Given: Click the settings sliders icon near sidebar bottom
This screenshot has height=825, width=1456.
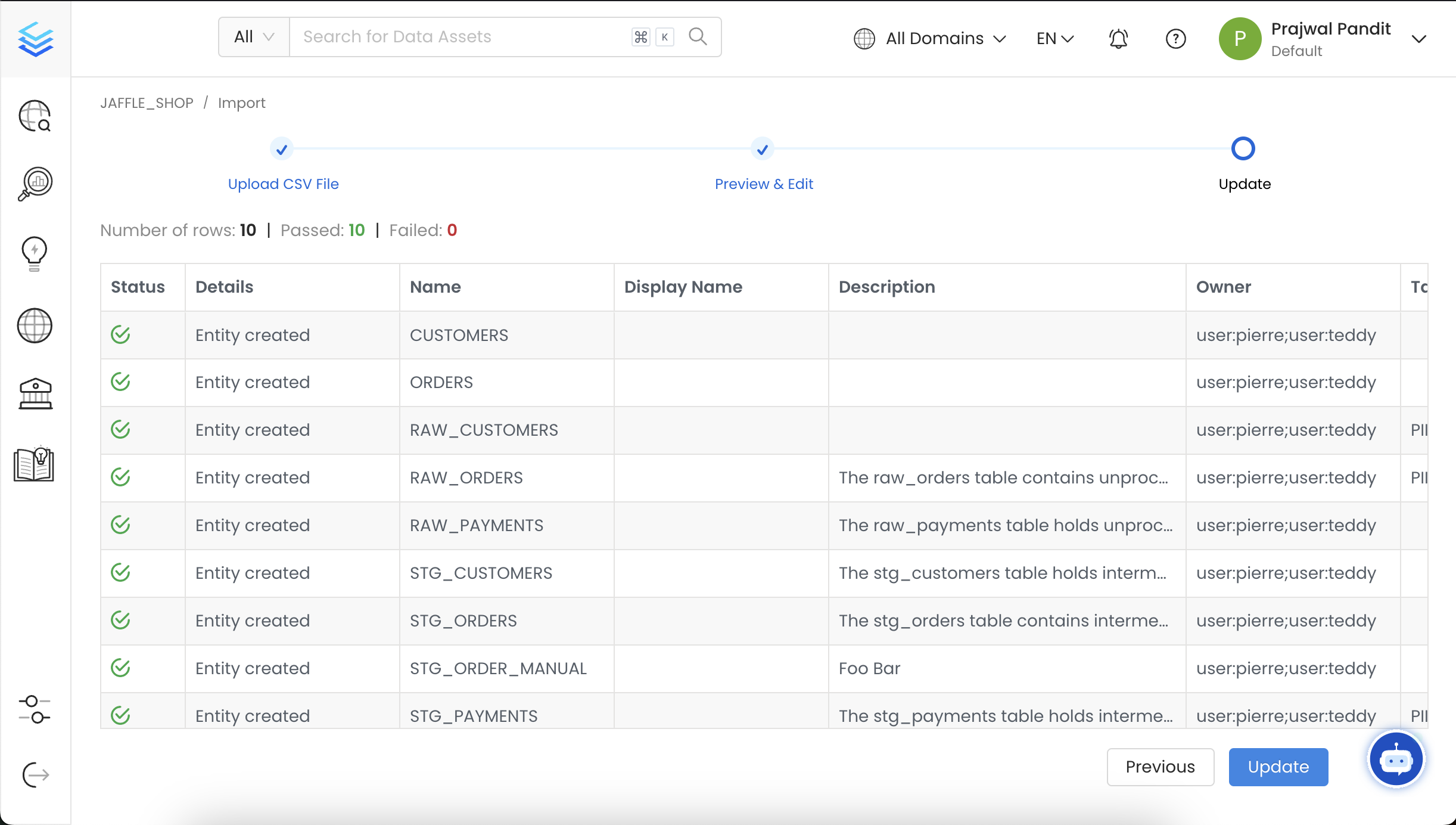Looking at the screenshot, I should [x=34, y=711].
